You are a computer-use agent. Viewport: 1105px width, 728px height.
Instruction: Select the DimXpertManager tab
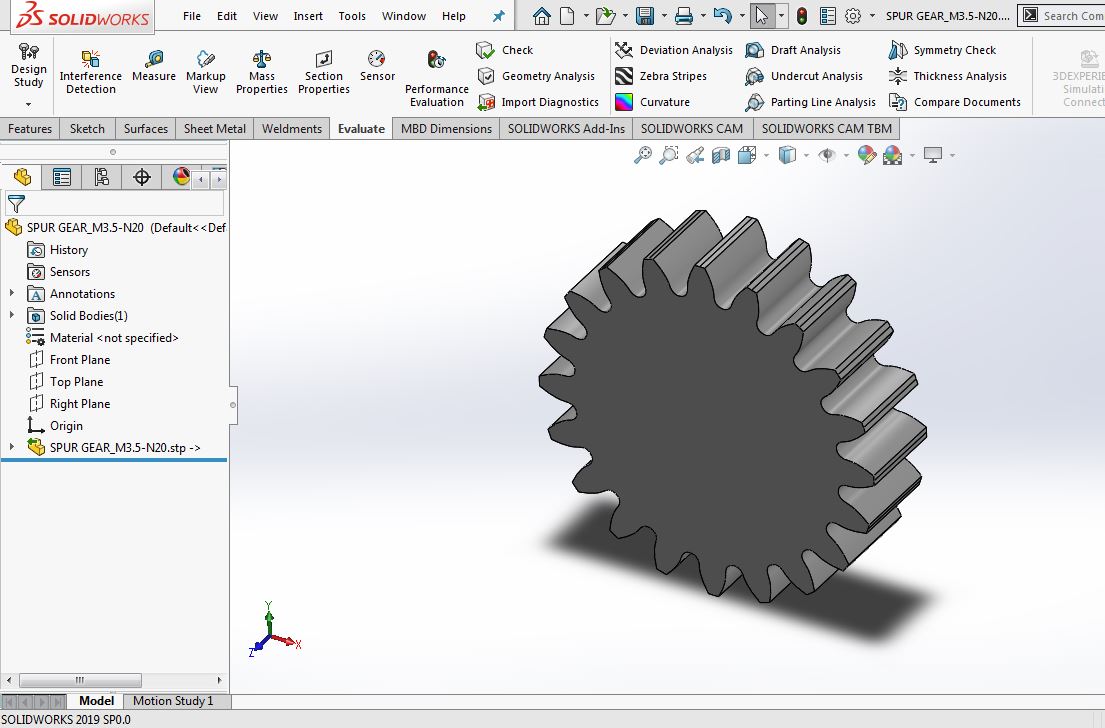[142, 177]
